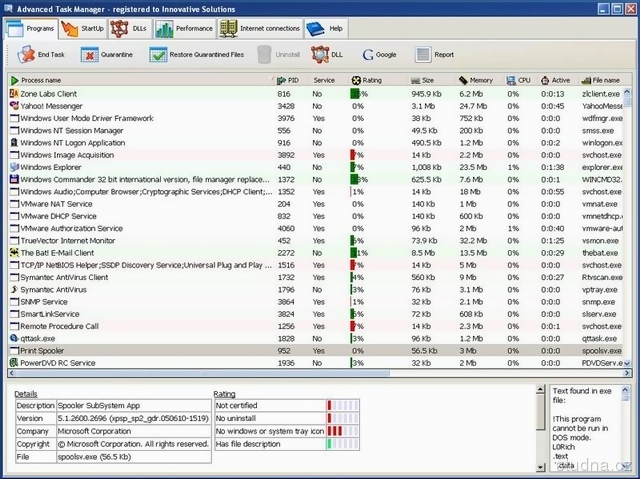
Task: Select The Bat! E-Mail Client process
Action: coord(62,253)
